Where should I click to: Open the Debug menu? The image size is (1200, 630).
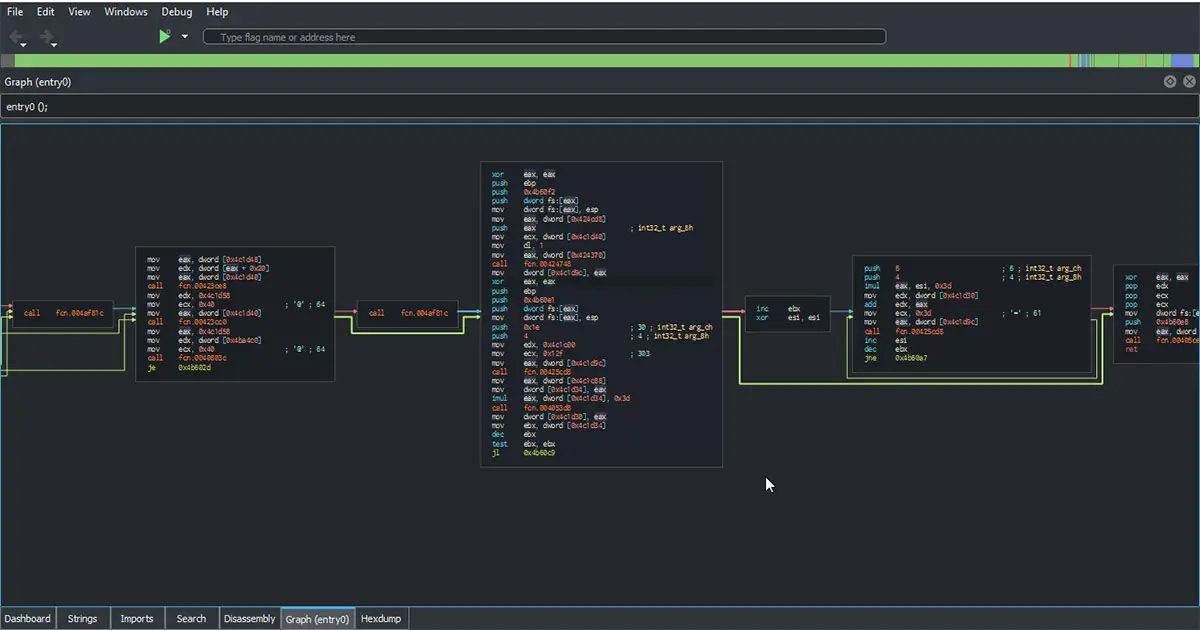pos(177,12)
